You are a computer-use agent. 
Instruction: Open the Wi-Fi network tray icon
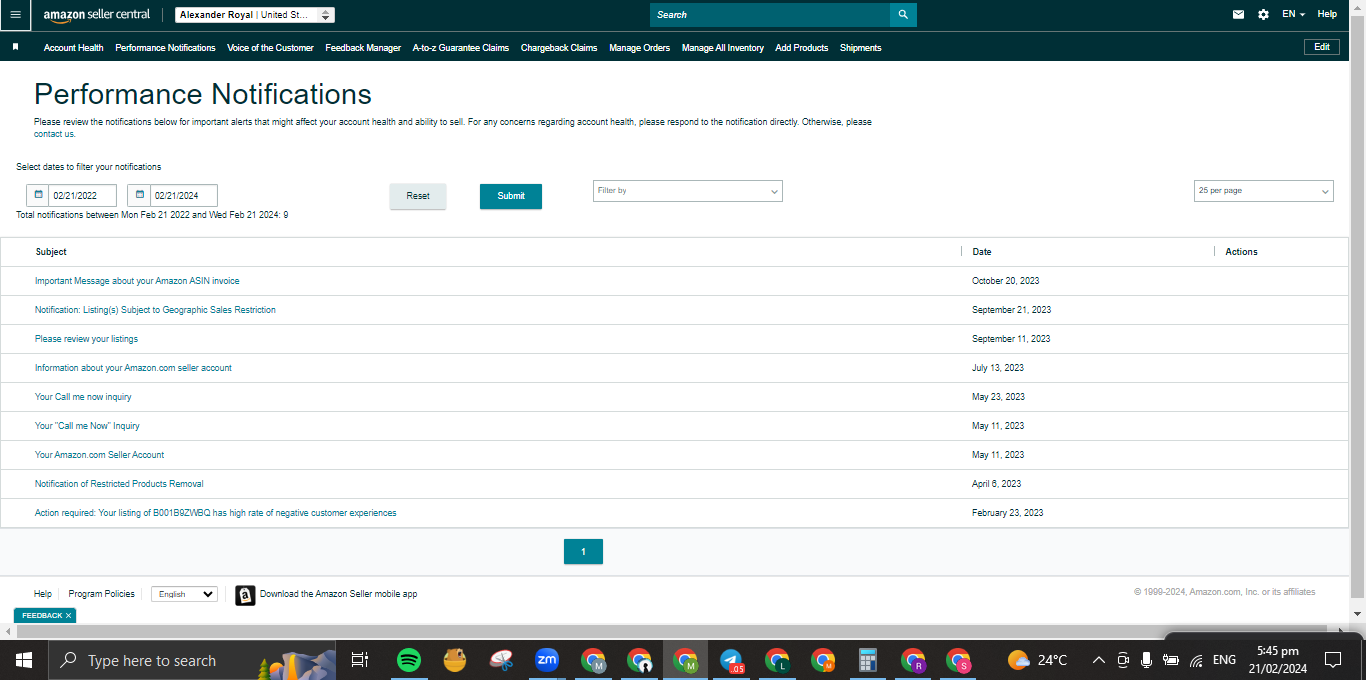point(1196,660)
